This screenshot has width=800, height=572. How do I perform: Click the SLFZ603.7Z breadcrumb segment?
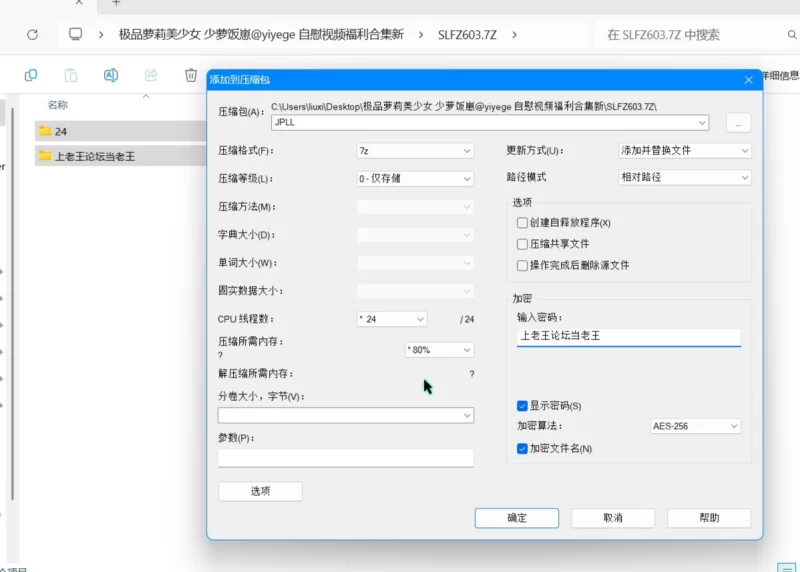coord(467,35)
